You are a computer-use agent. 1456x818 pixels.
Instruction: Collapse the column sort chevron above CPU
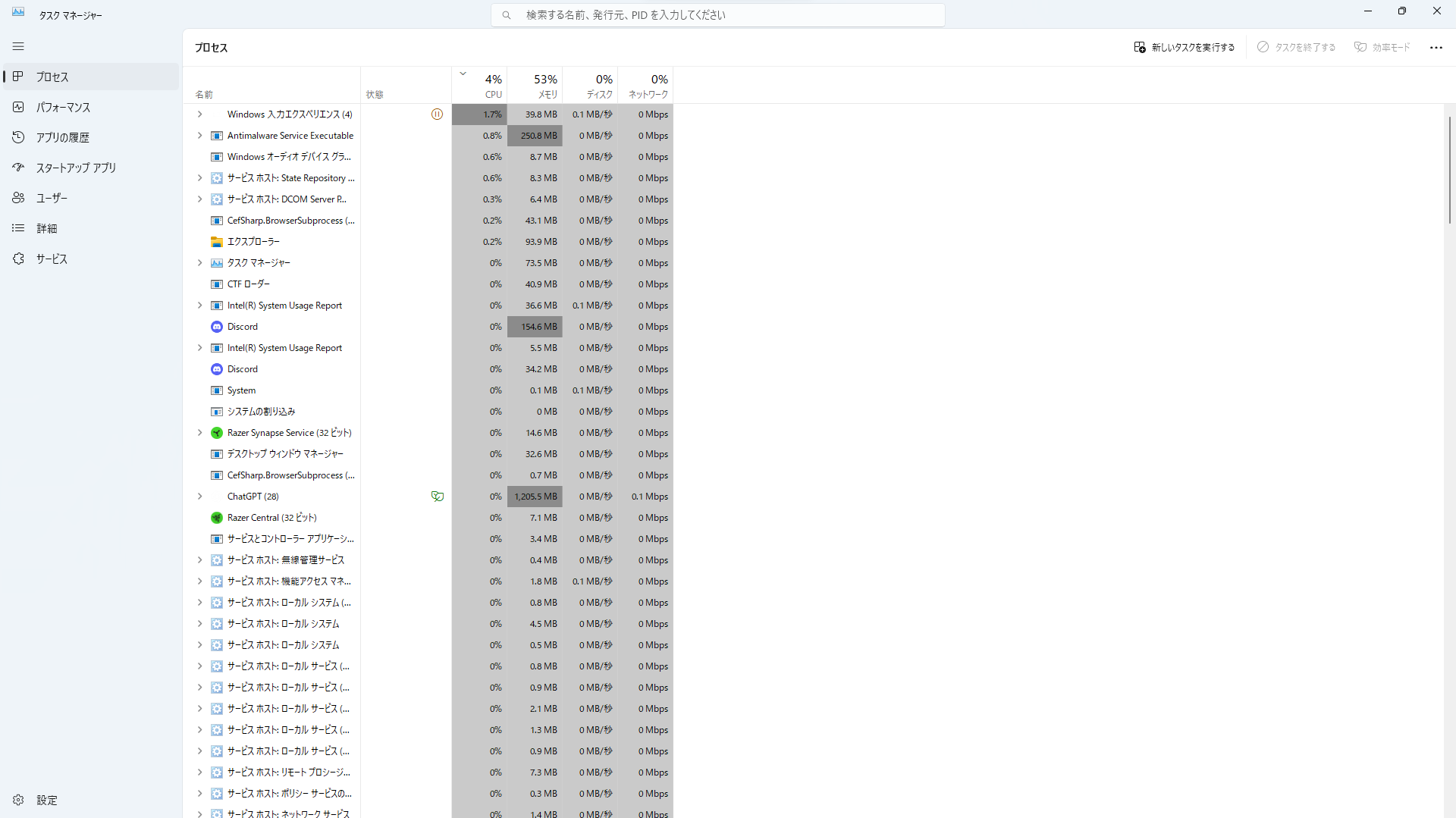point(463,74)
